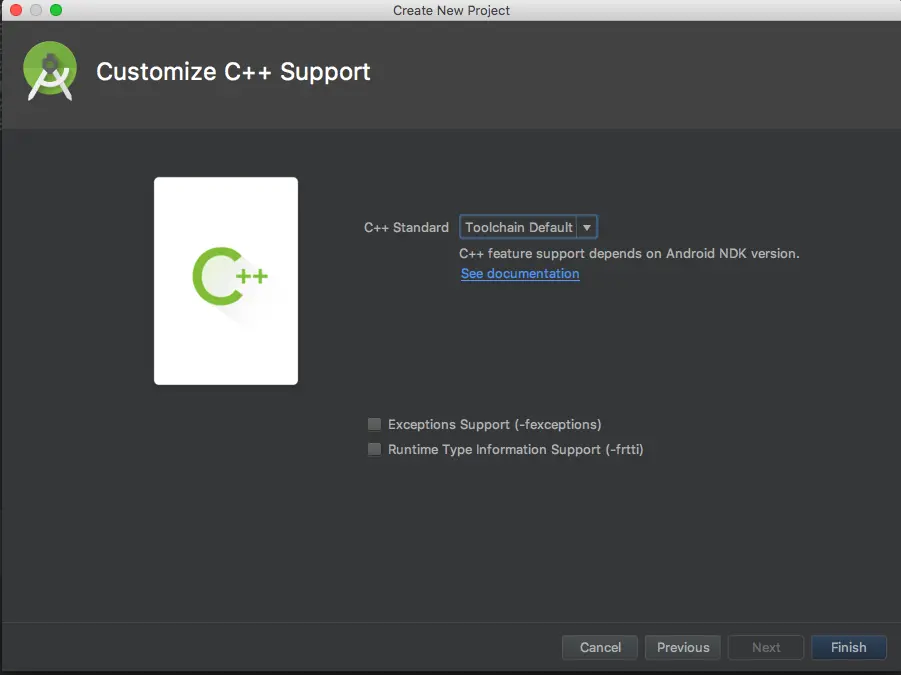Click the Cancel button

click(x=600, y=647)
